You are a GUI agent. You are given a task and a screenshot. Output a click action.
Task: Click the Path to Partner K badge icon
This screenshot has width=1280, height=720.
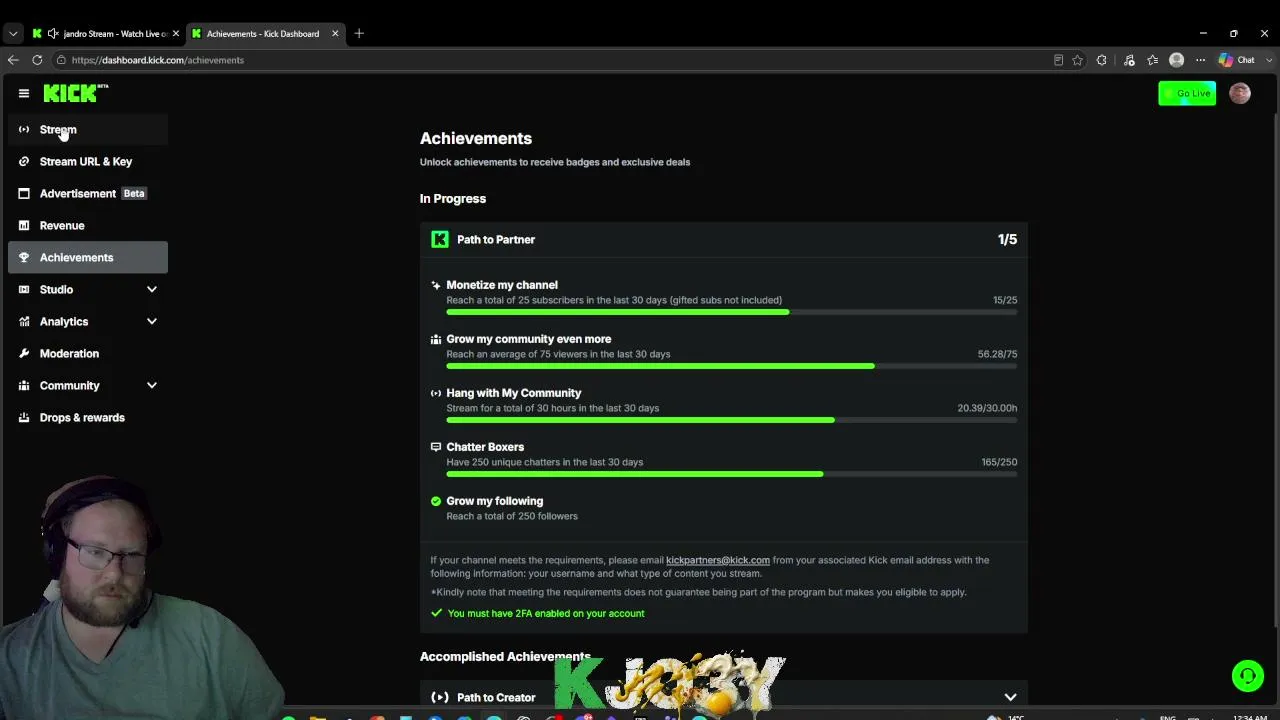coord(440,239)
